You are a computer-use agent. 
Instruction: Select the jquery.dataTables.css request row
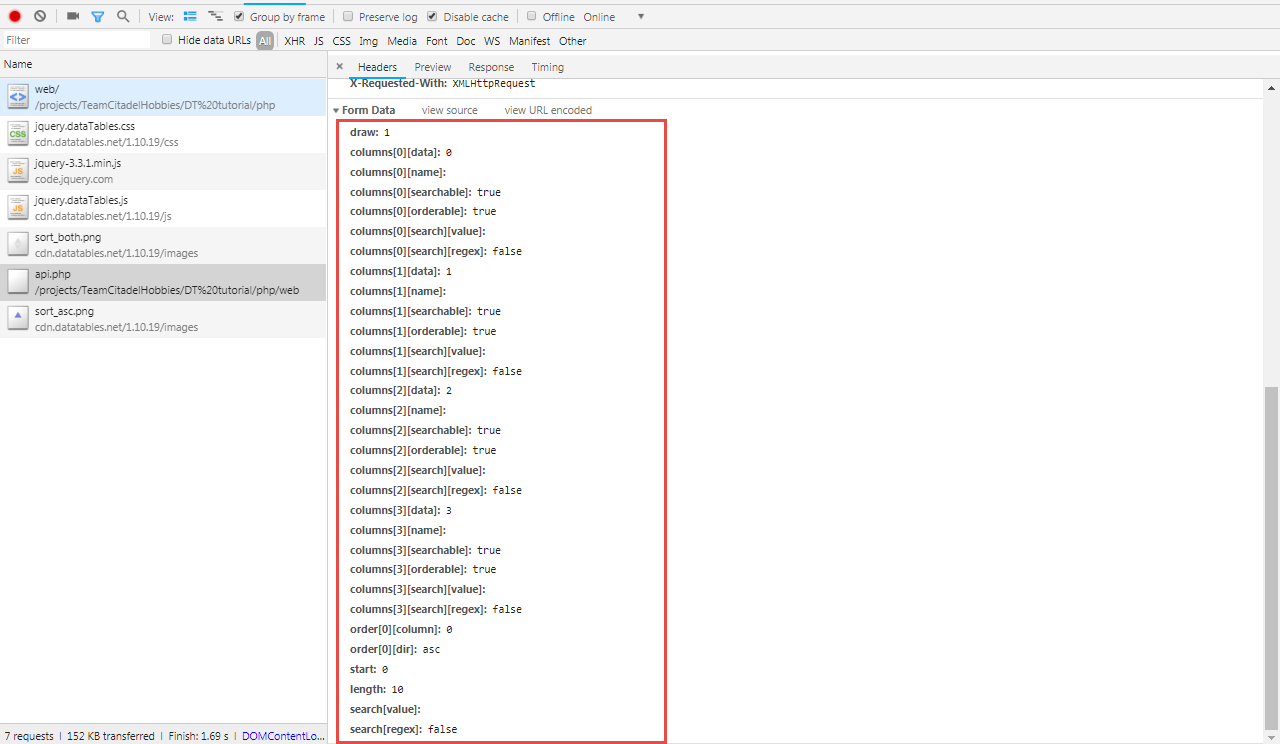163,134
